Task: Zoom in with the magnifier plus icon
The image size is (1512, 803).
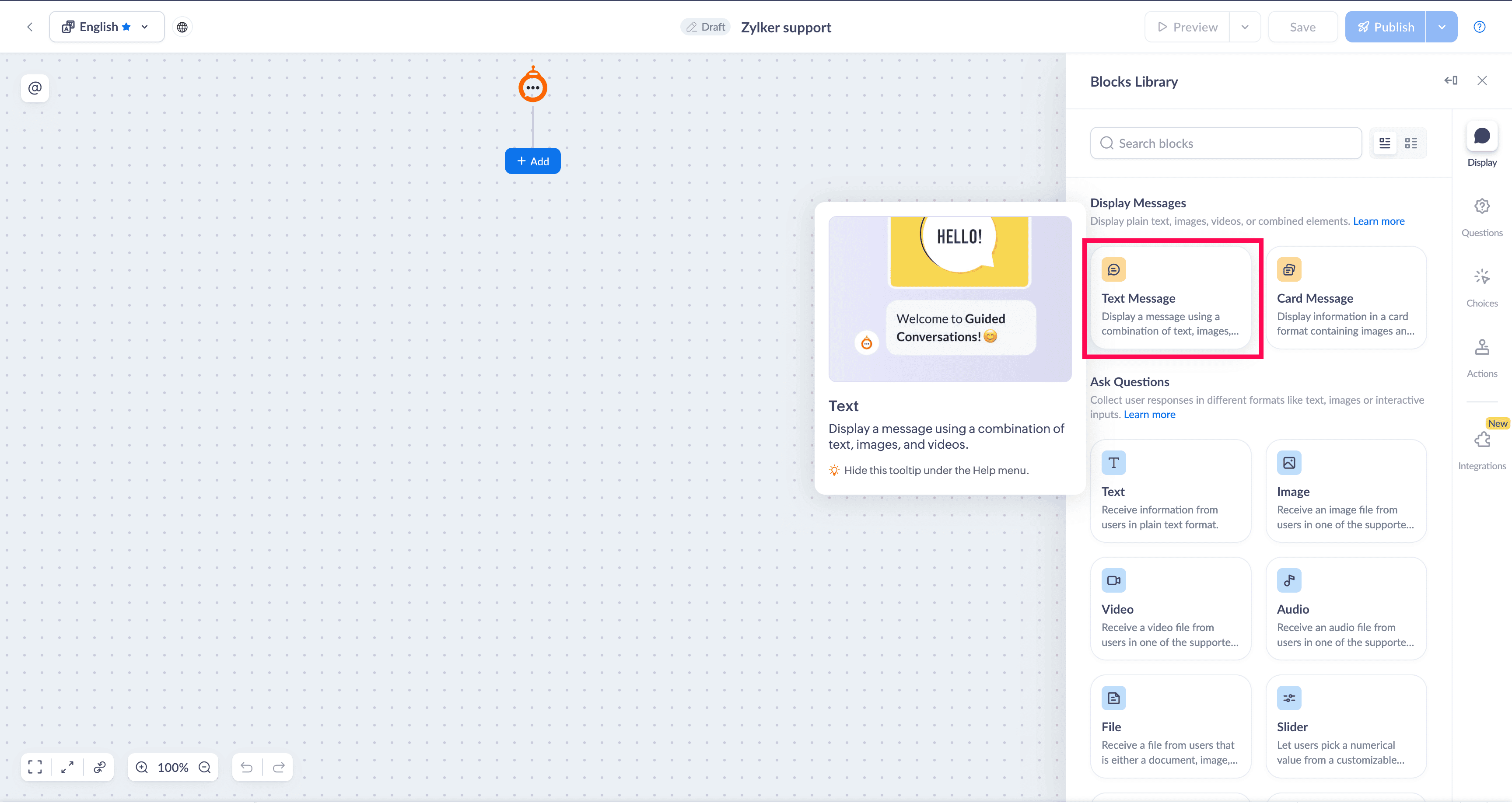Action: tap(142, 767)
